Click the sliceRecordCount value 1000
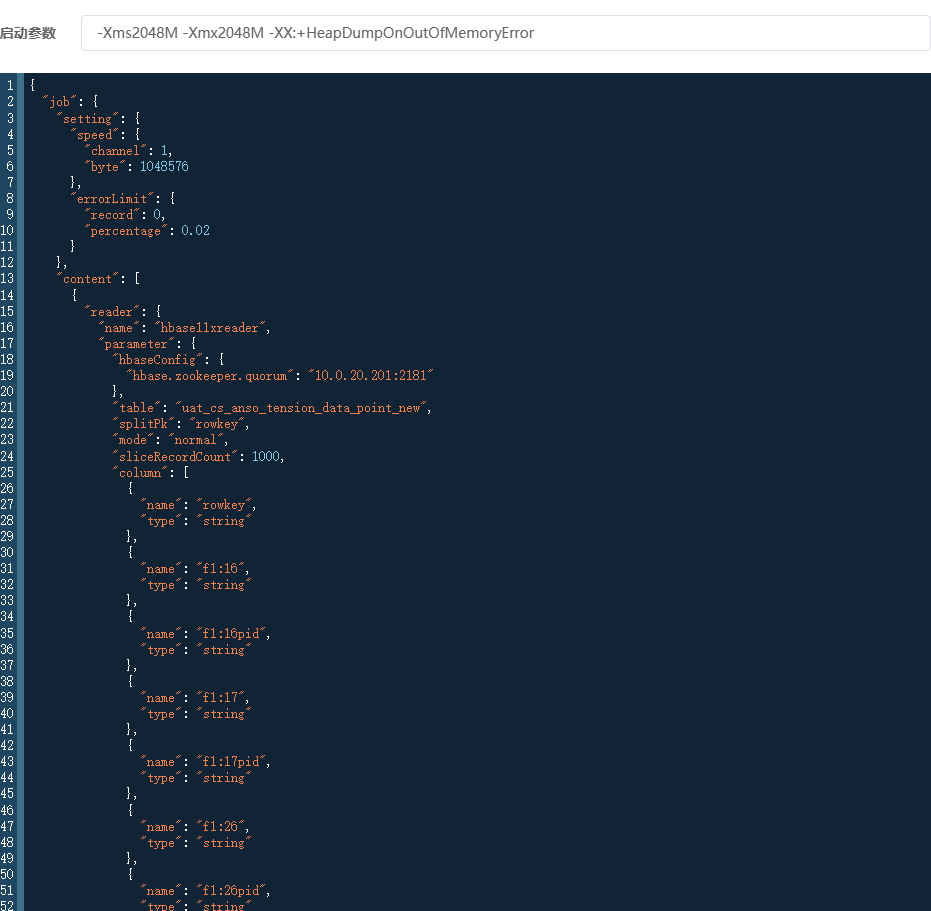Image resolution: width=931 pixels, height=911 pixels. tap(268, 456)
